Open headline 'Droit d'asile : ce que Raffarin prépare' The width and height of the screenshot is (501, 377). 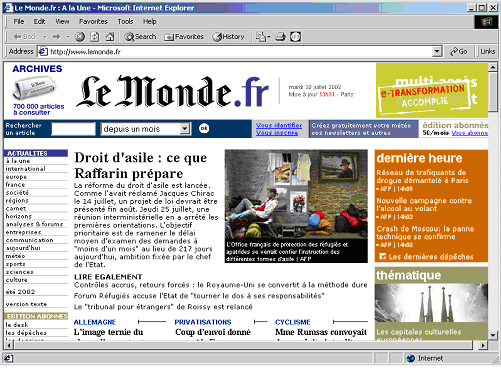point(140,165)
